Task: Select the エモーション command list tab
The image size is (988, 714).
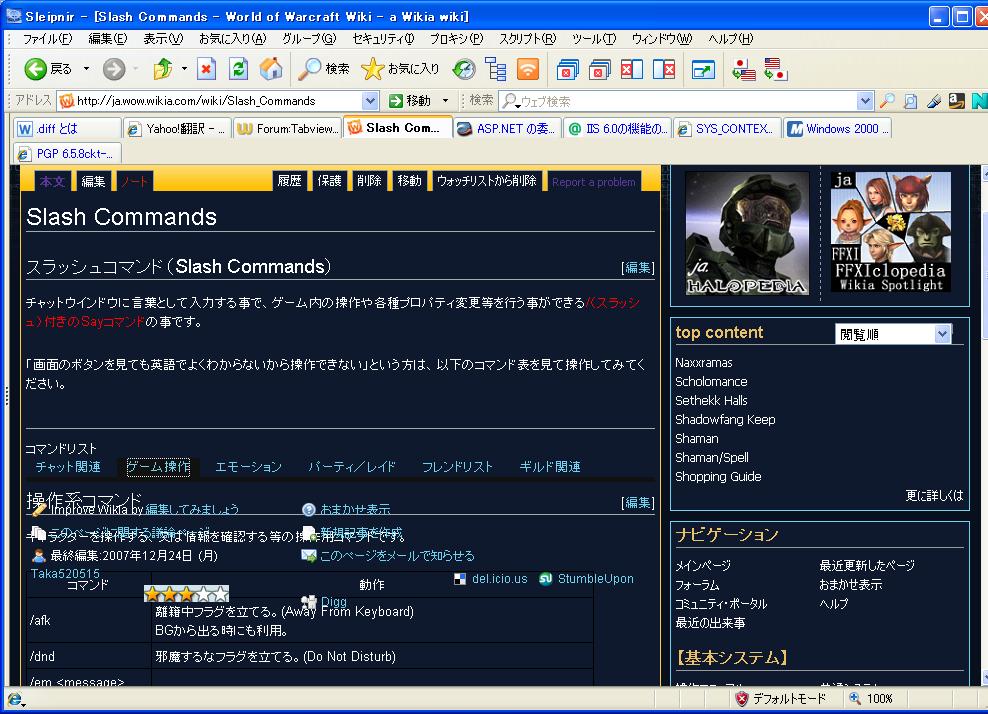Action: pos(248,467)
